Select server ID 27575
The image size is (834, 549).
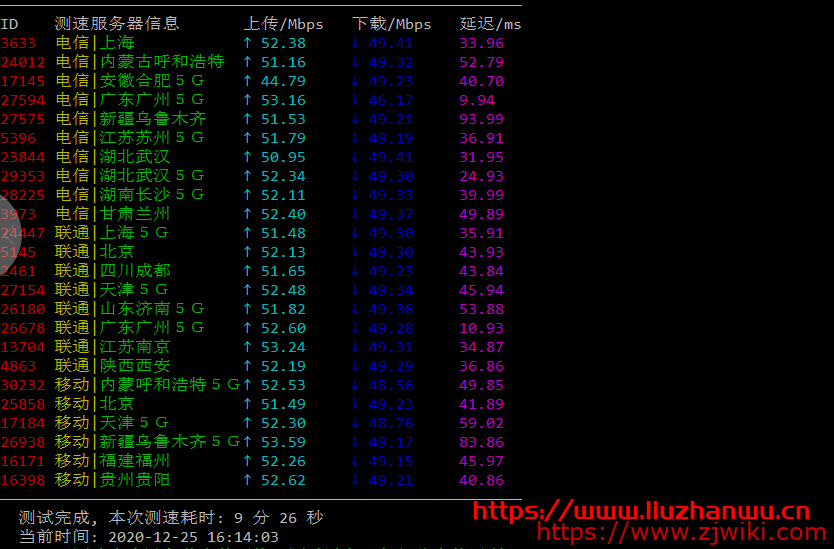(x=23, y=119)
